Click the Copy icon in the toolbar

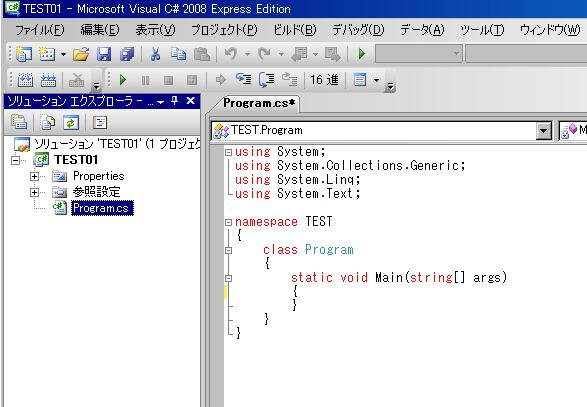tap(179, 54)
